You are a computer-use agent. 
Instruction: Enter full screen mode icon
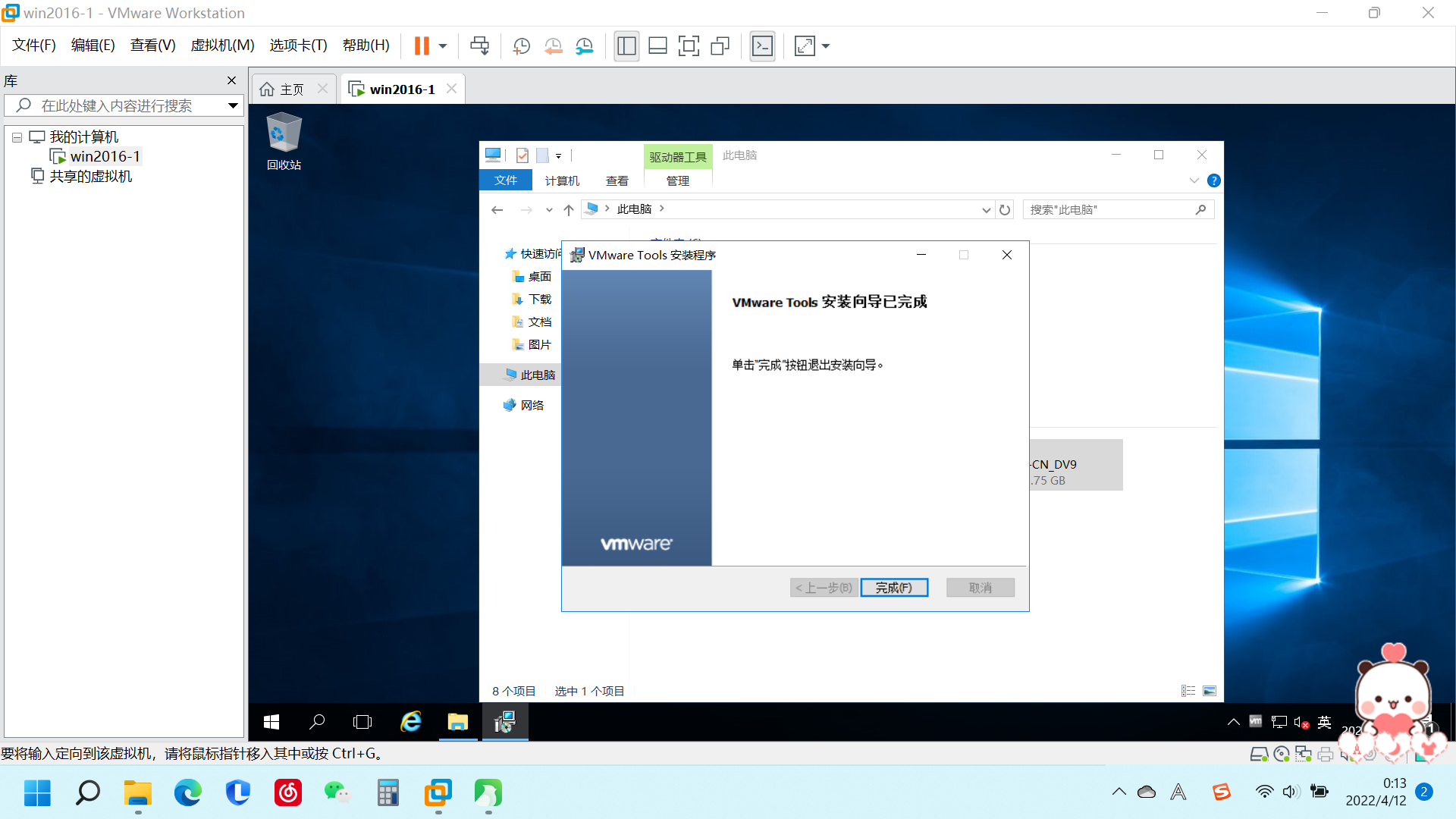click(689, 46)
